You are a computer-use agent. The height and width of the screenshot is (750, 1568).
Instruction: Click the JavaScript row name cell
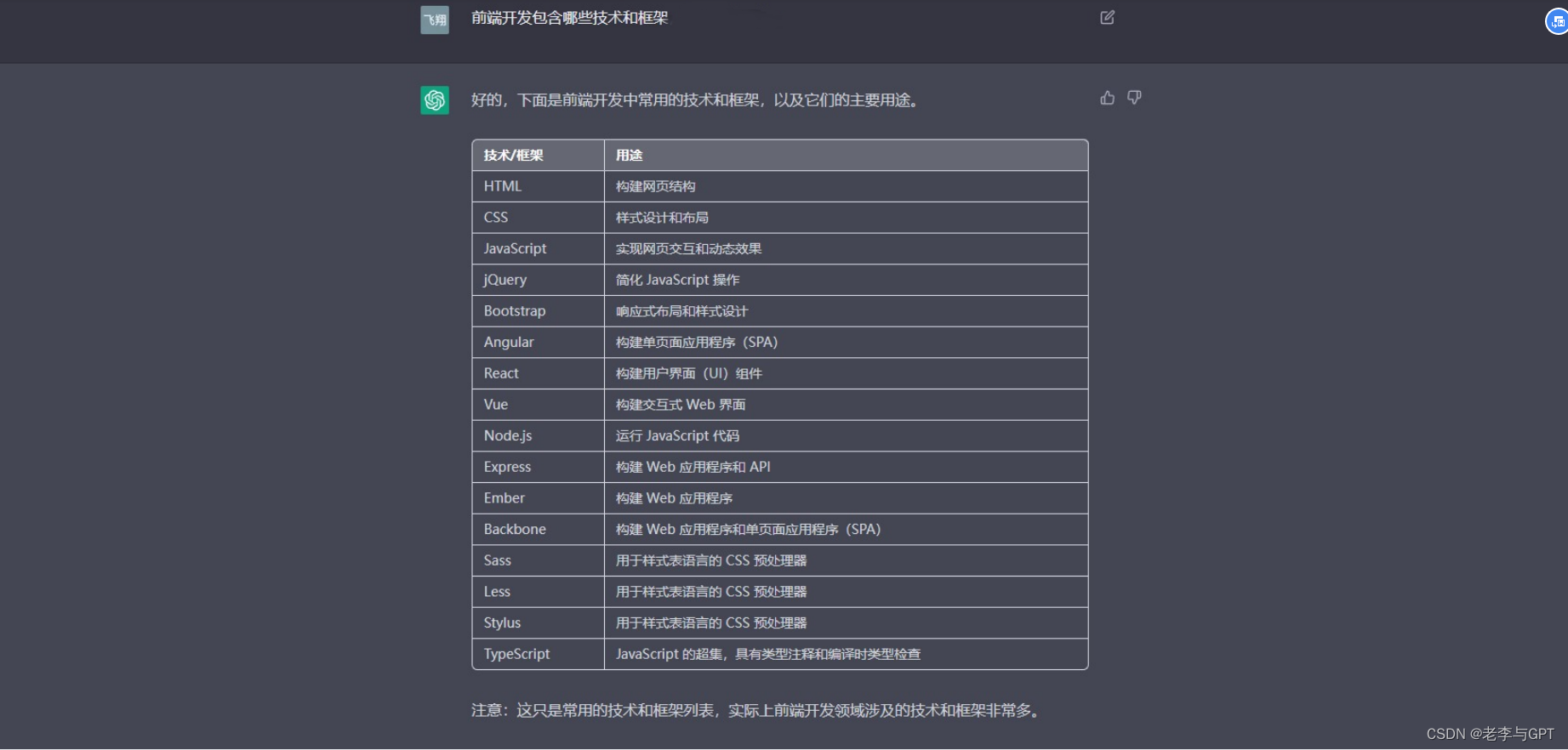pos(539,249)
